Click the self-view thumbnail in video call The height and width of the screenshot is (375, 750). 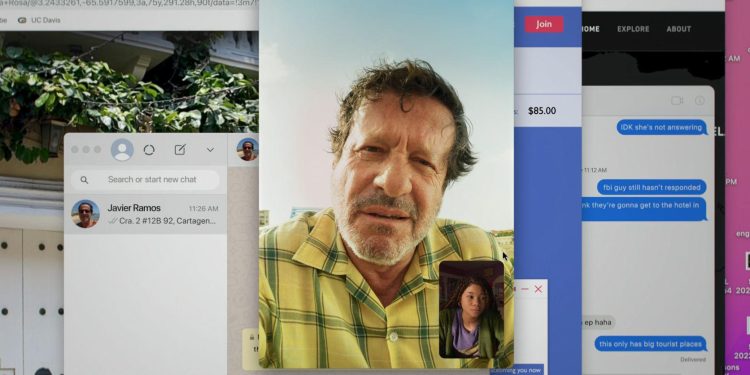click(x=471, y=309)
